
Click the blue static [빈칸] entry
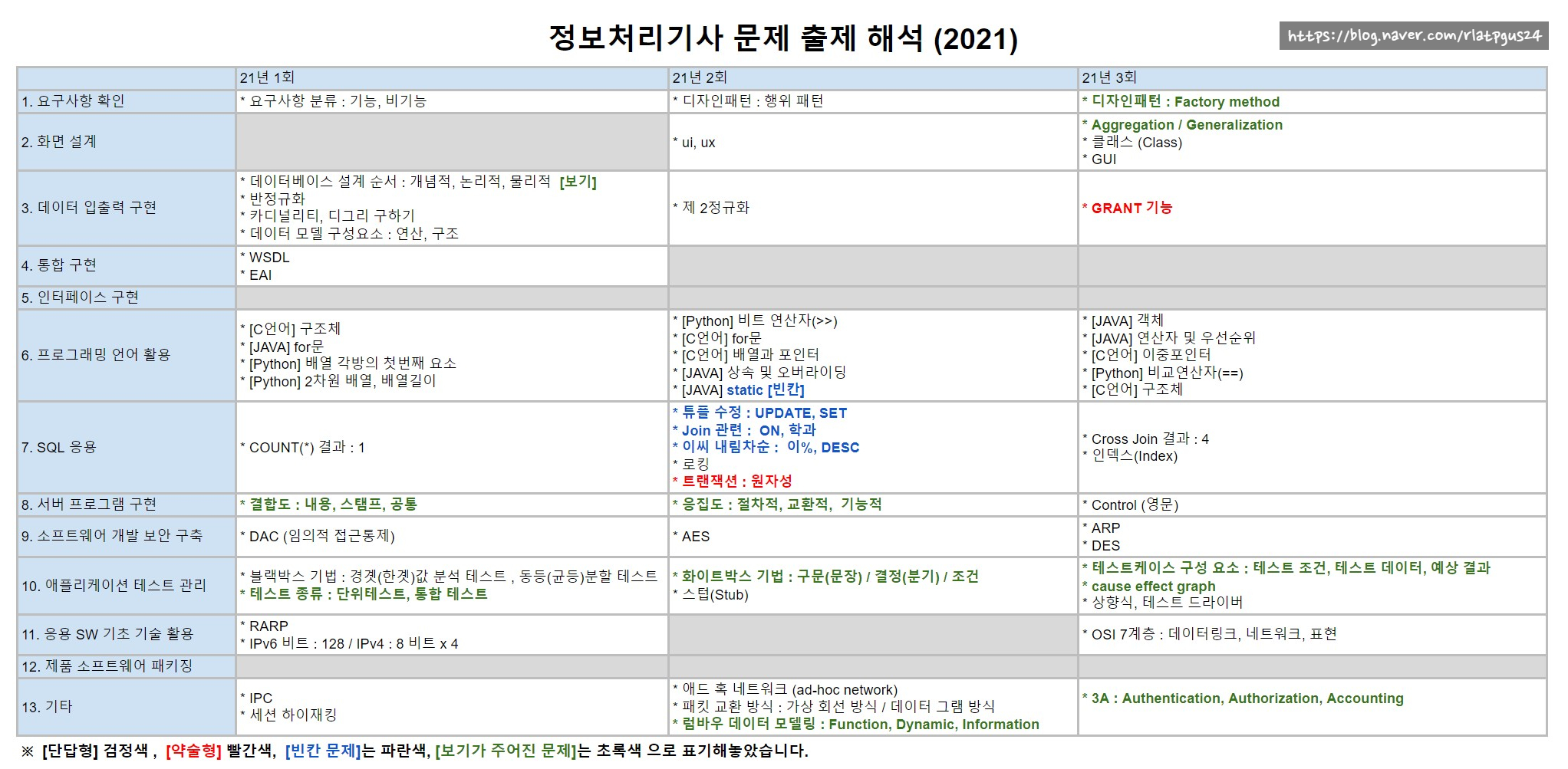[765, 389]
